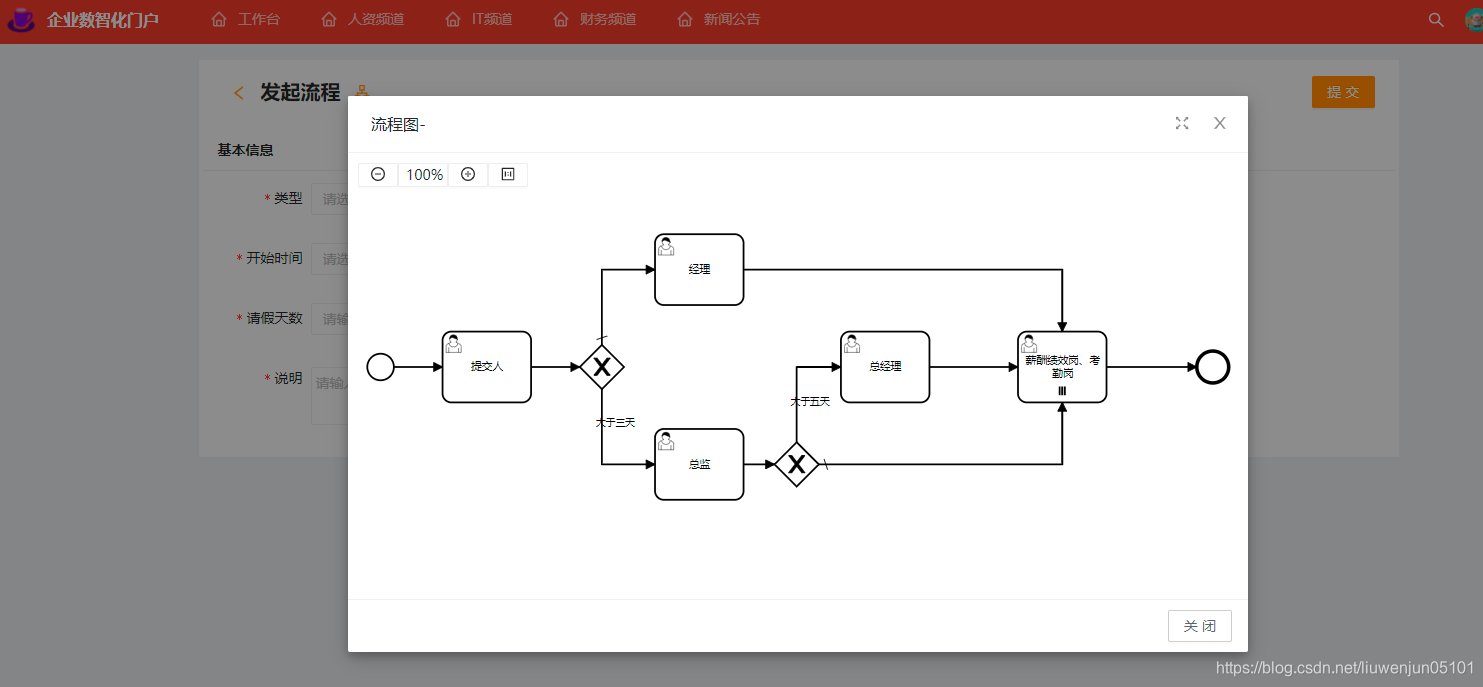Open the 工作台 menu item
1483x687 pixels.
coord(246,19)
